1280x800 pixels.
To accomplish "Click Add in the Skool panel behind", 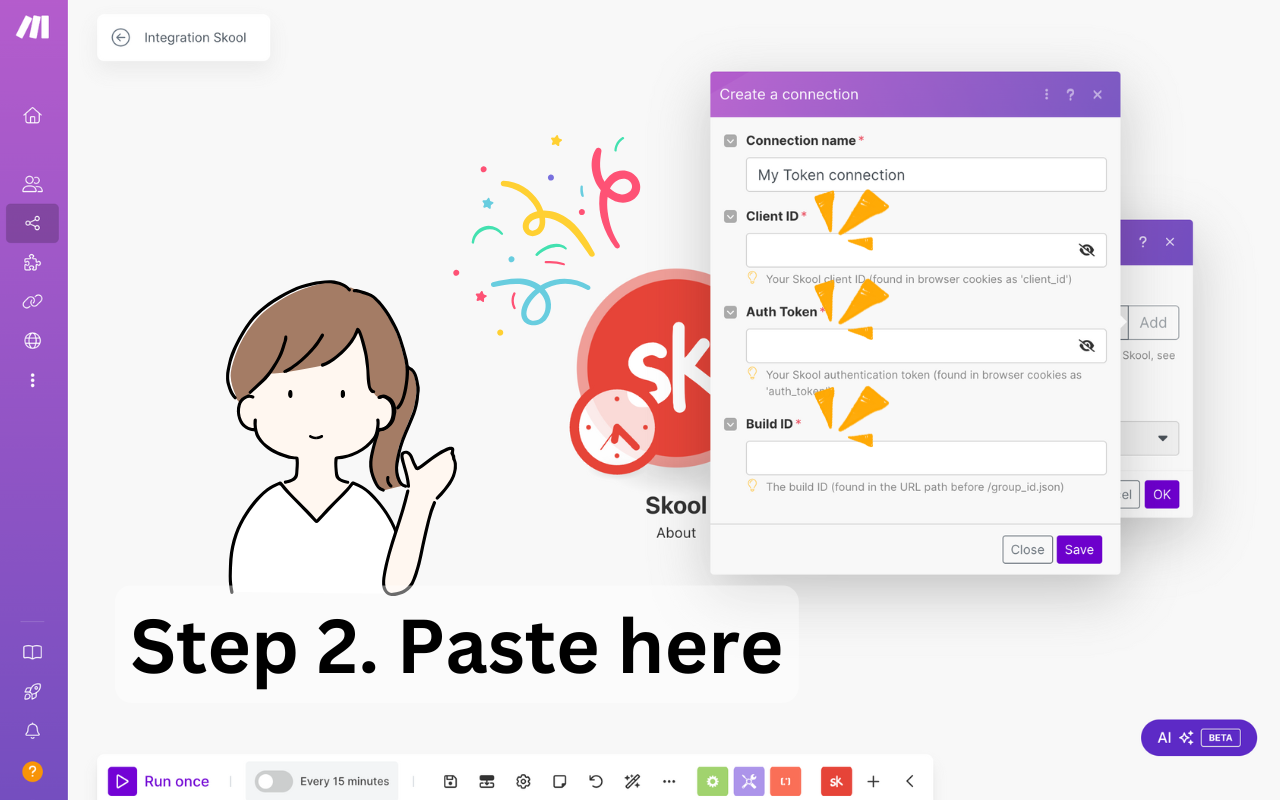I will (x=1153, y=322).
